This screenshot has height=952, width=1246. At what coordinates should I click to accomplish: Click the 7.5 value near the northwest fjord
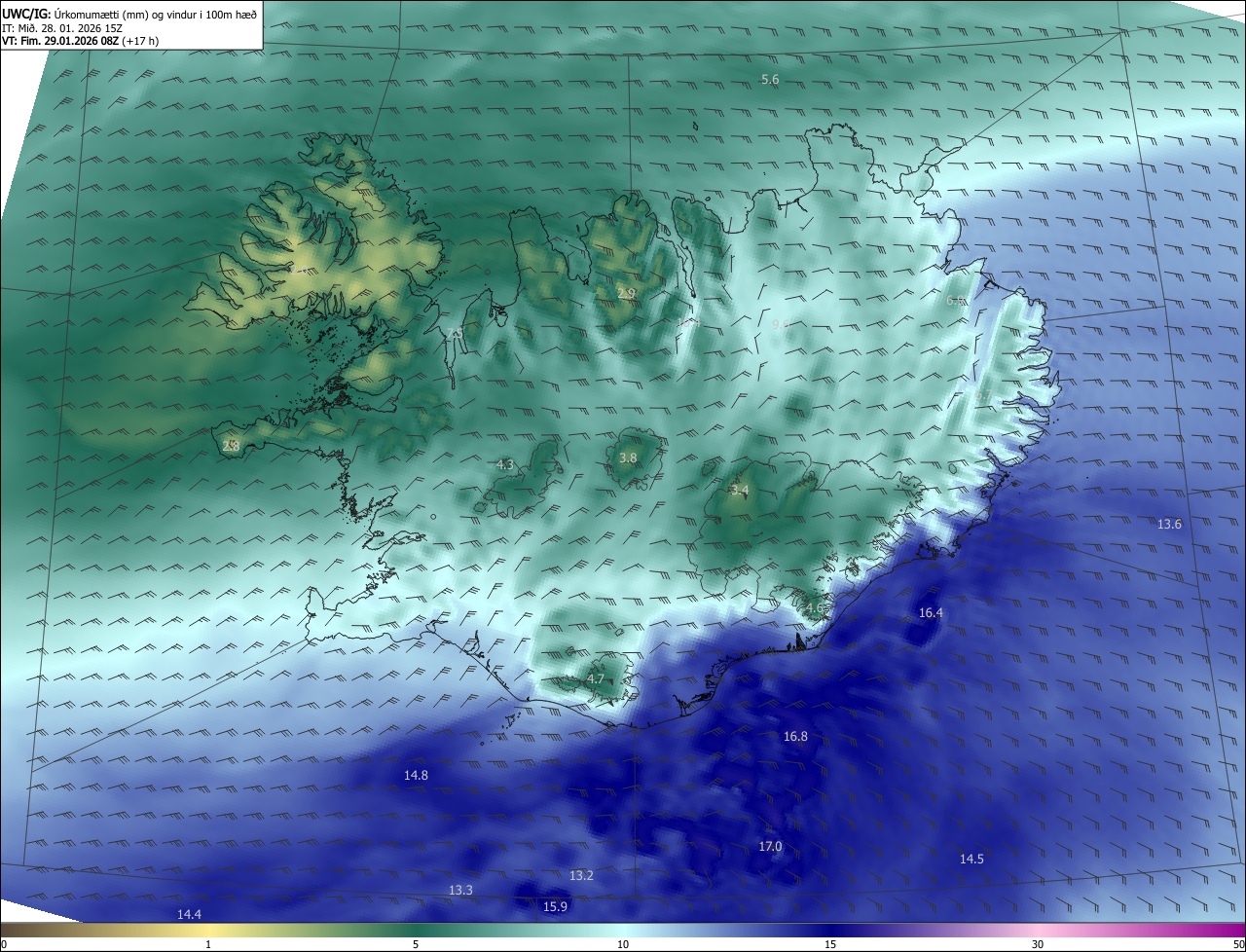click(455, 333)
